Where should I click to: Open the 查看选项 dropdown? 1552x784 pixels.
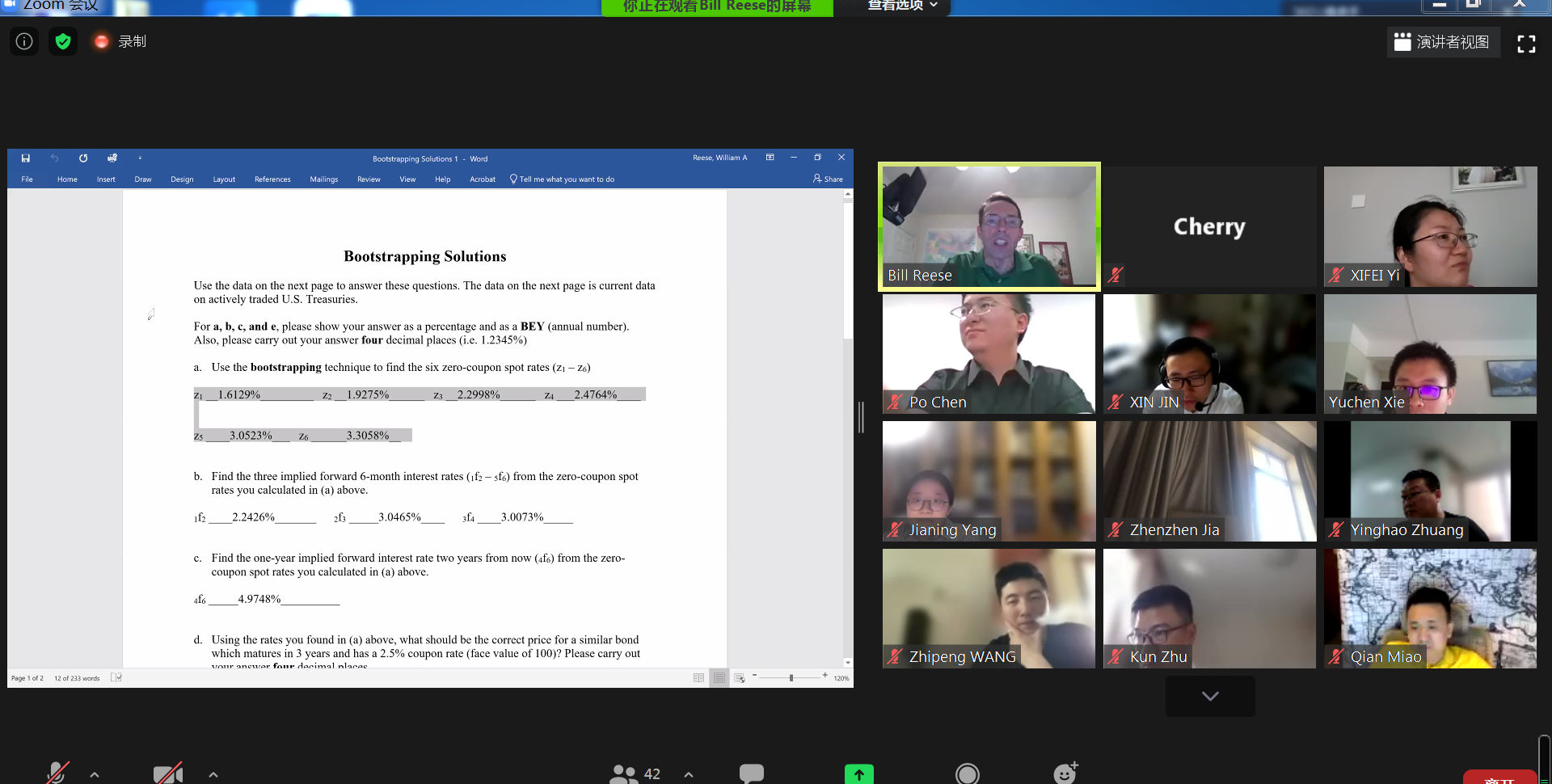902,6
